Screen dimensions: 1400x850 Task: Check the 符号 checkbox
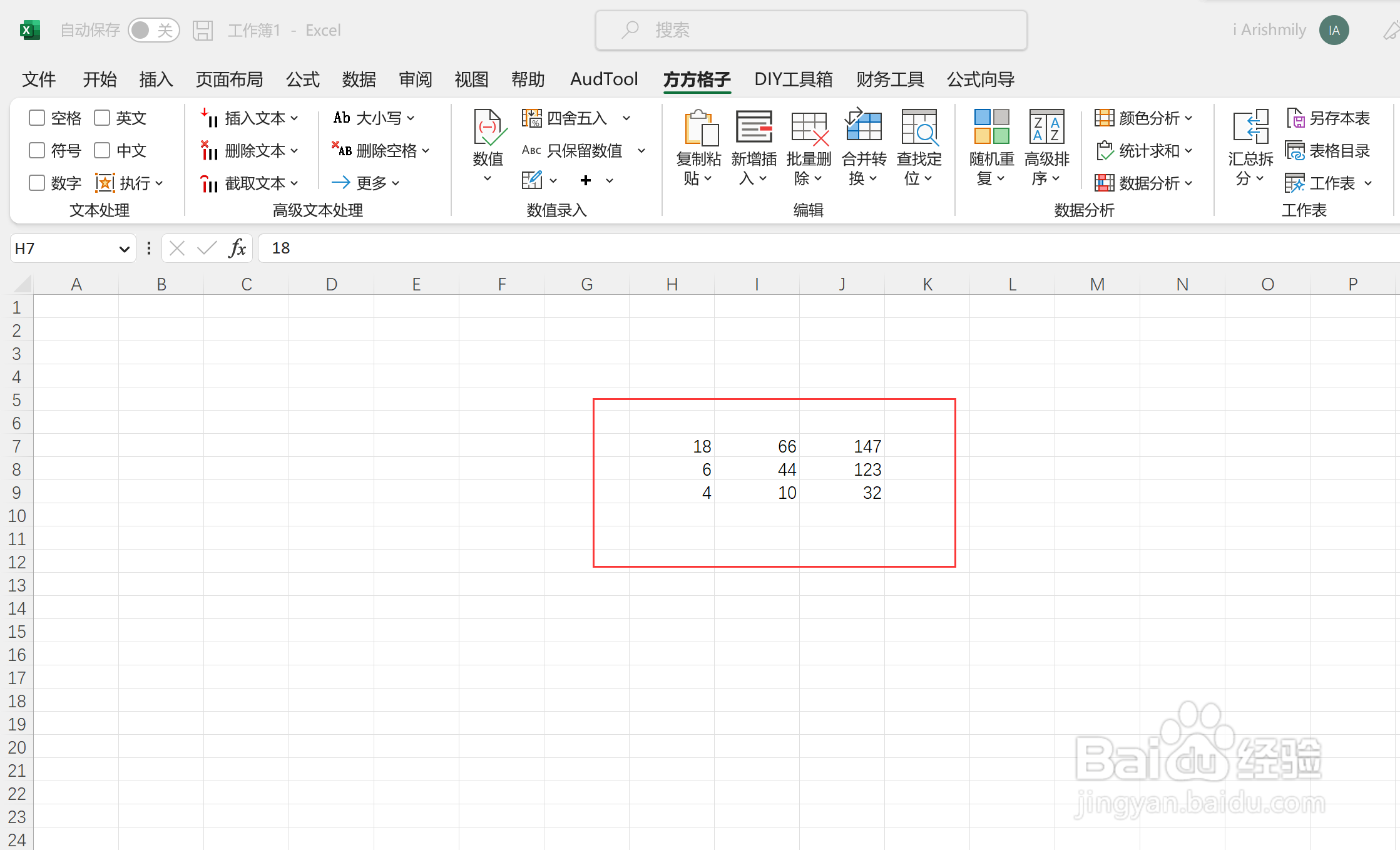pos(37,150)
